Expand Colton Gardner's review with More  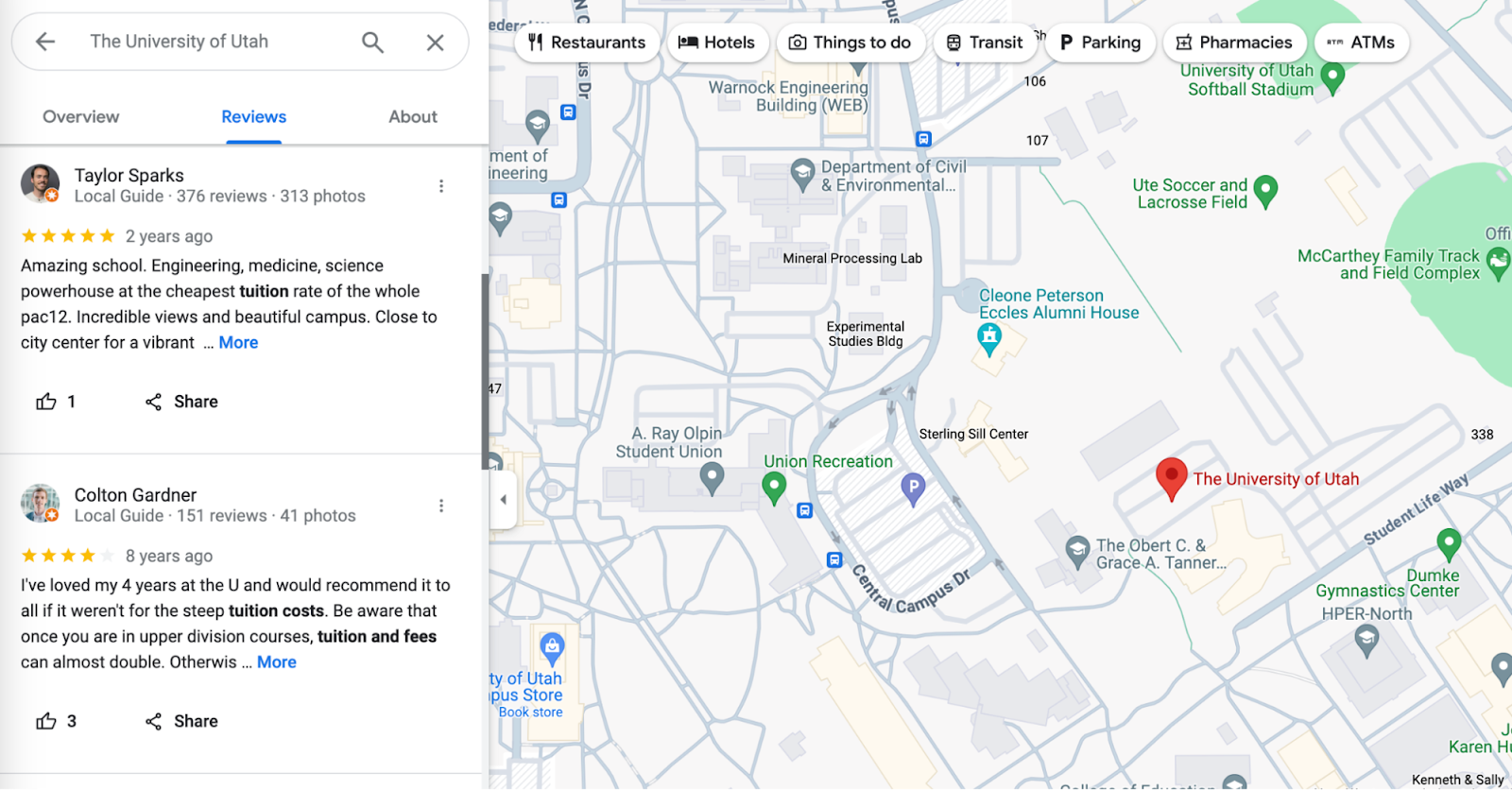pos(277,661)
